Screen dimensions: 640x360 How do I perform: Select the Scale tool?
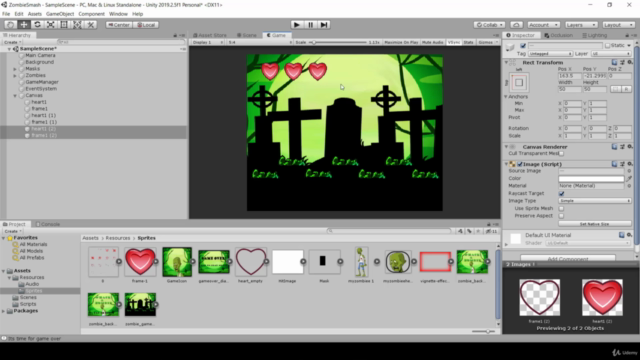coord(51,25)
